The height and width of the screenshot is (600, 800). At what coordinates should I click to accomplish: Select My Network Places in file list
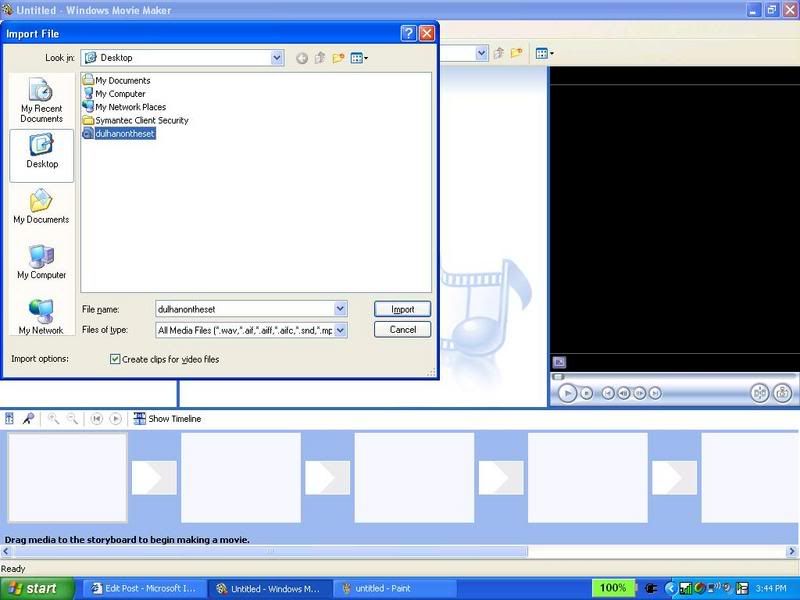124,107
